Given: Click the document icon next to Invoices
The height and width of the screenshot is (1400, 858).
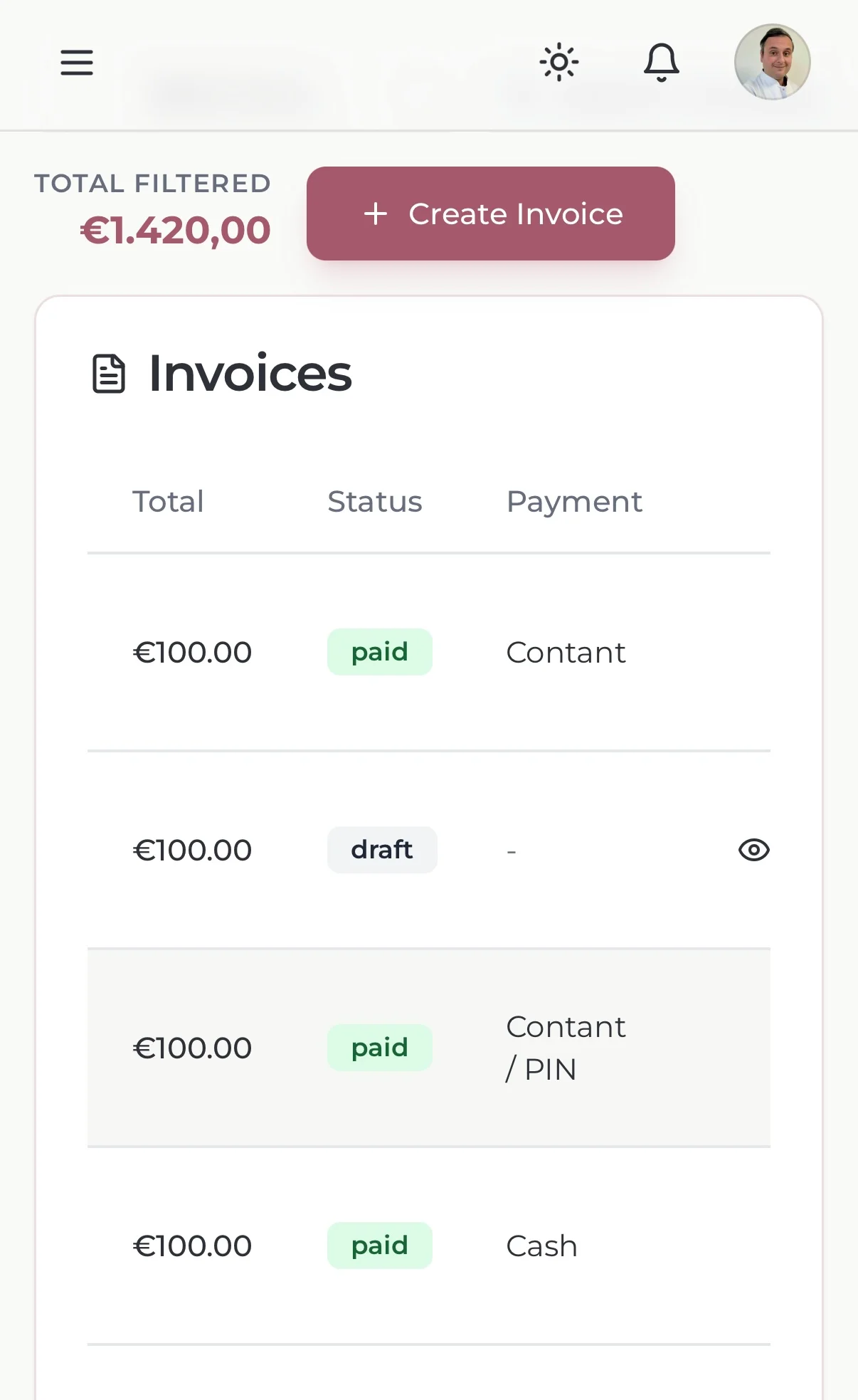Looking at the screenshot, I should tap(108, 373).
